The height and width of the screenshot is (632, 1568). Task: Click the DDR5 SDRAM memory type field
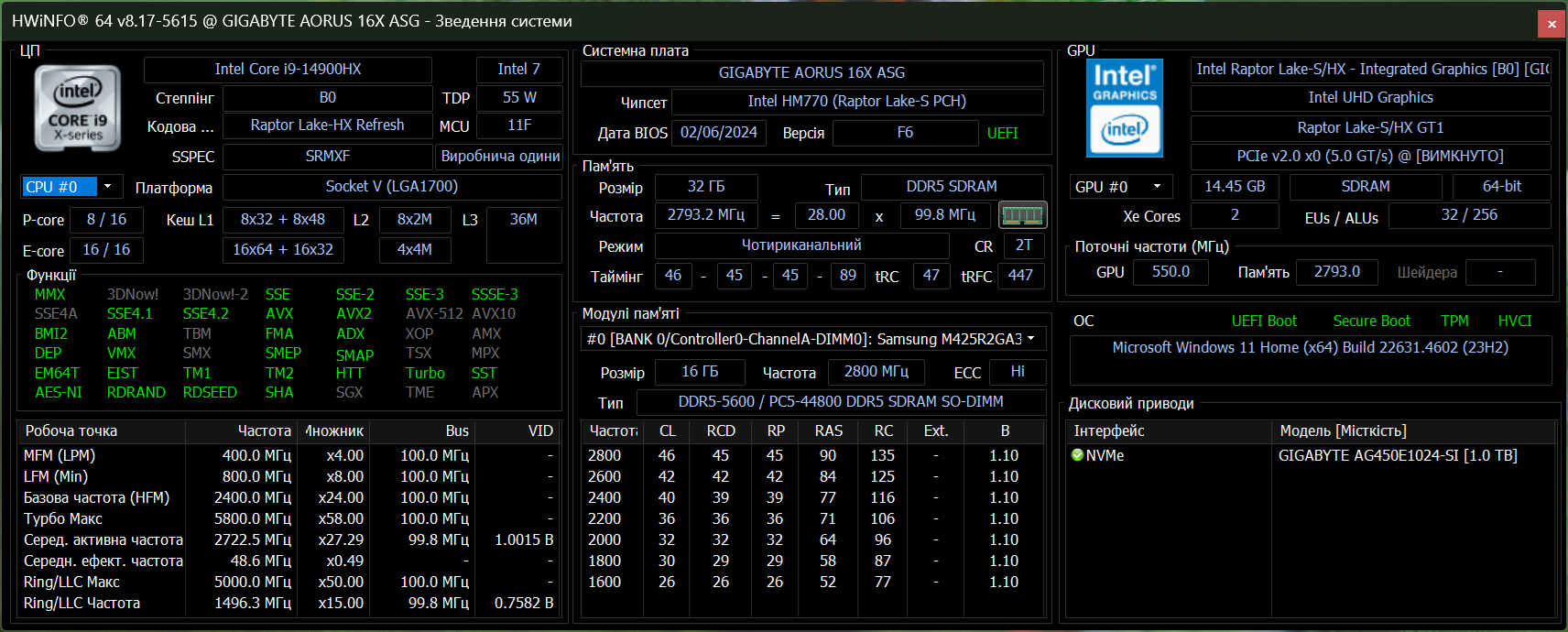click(952, 187)
